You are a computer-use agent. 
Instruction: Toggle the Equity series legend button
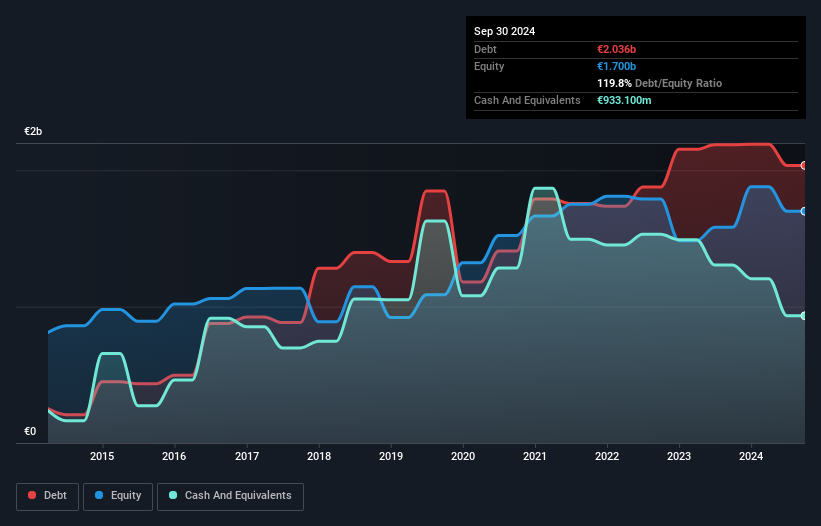(118, 496)
